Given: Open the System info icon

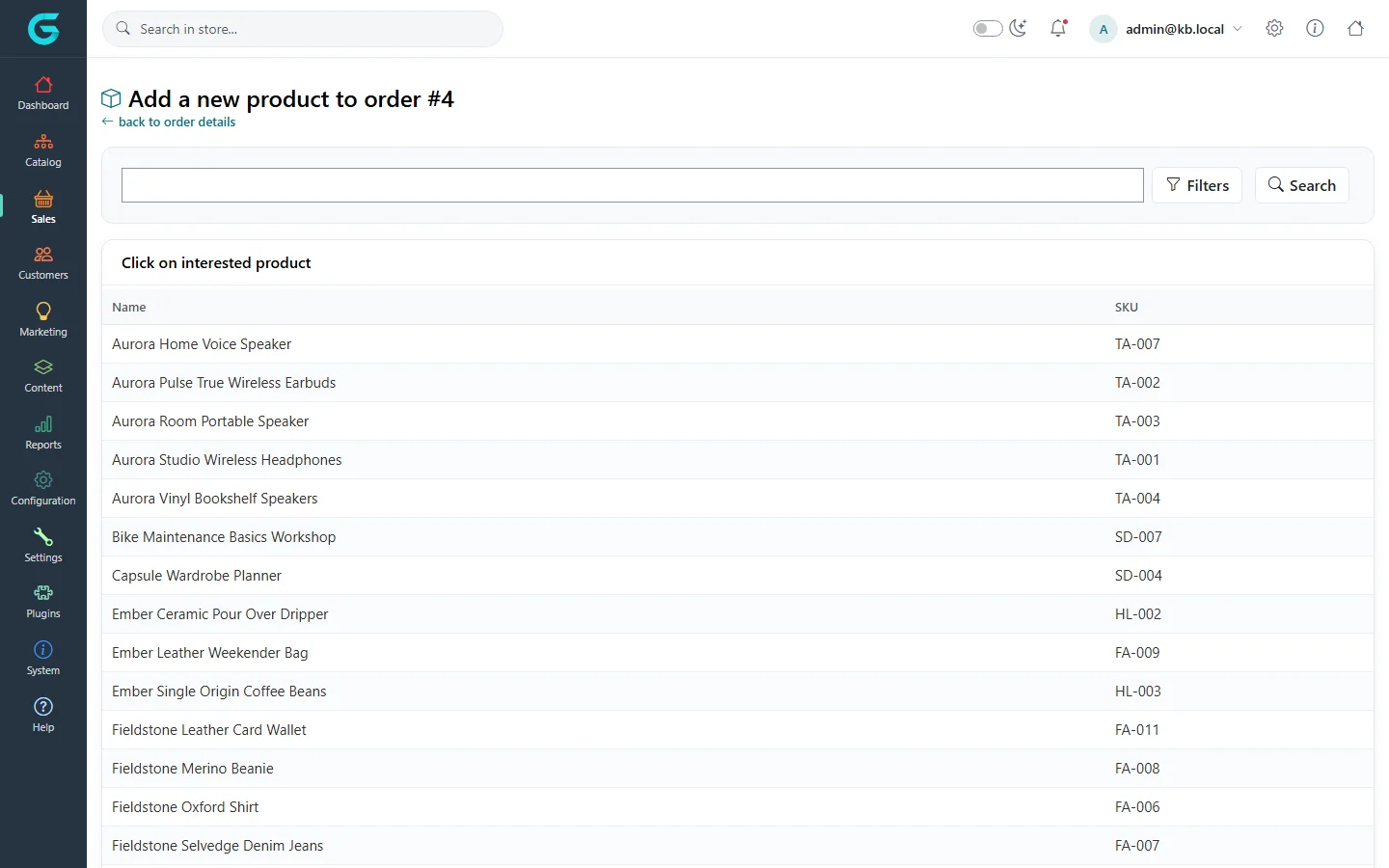Looking at the screenshot, I should [43, 649].
